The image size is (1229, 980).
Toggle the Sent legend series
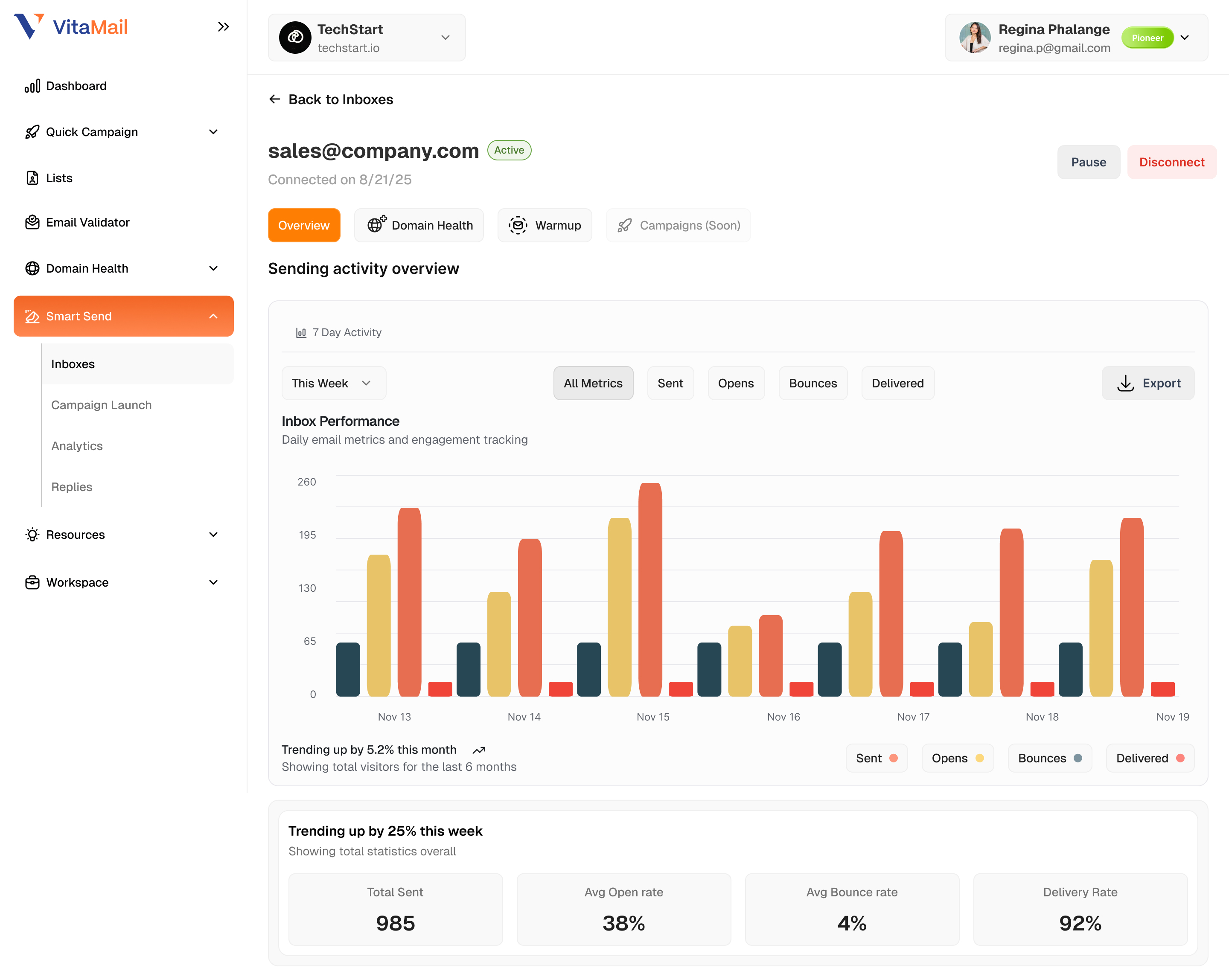click(x=877, y=759)
